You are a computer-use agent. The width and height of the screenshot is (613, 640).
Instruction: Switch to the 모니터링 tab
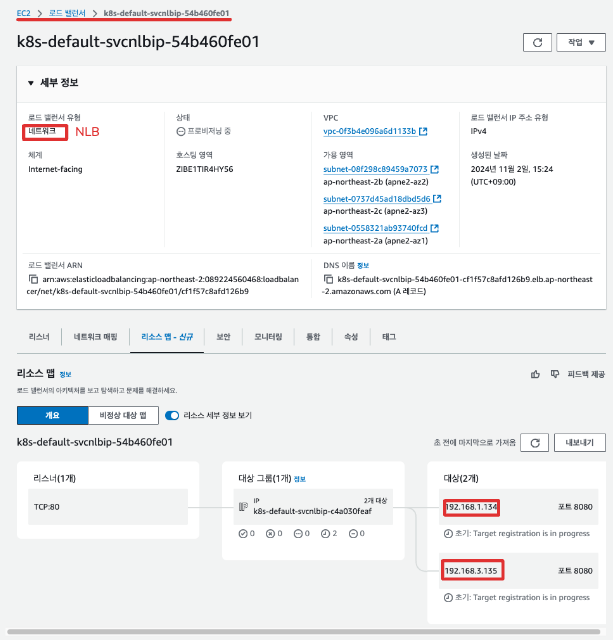point(268,337)
